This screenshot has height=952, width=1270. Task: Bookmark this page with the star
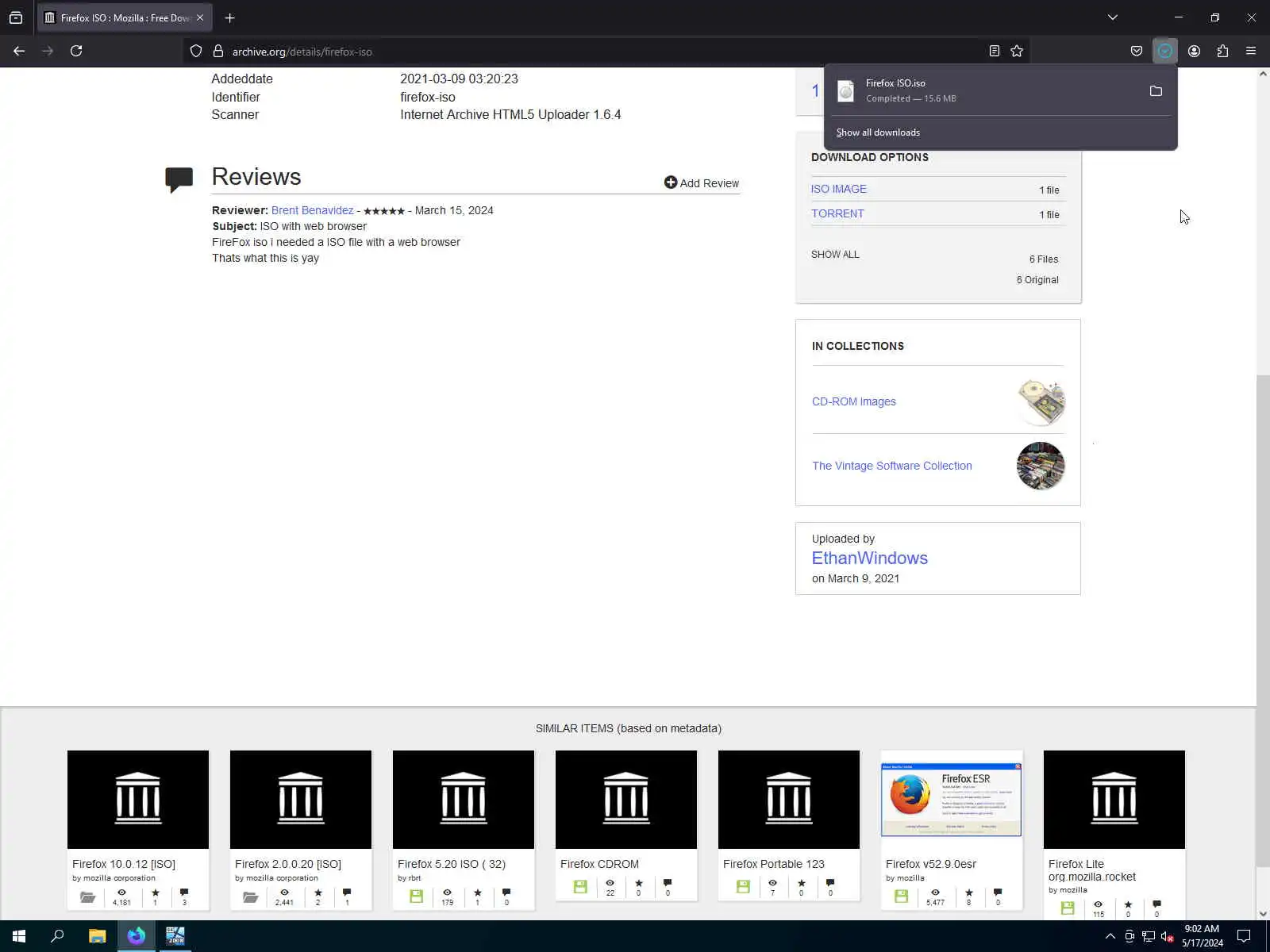1017,51
